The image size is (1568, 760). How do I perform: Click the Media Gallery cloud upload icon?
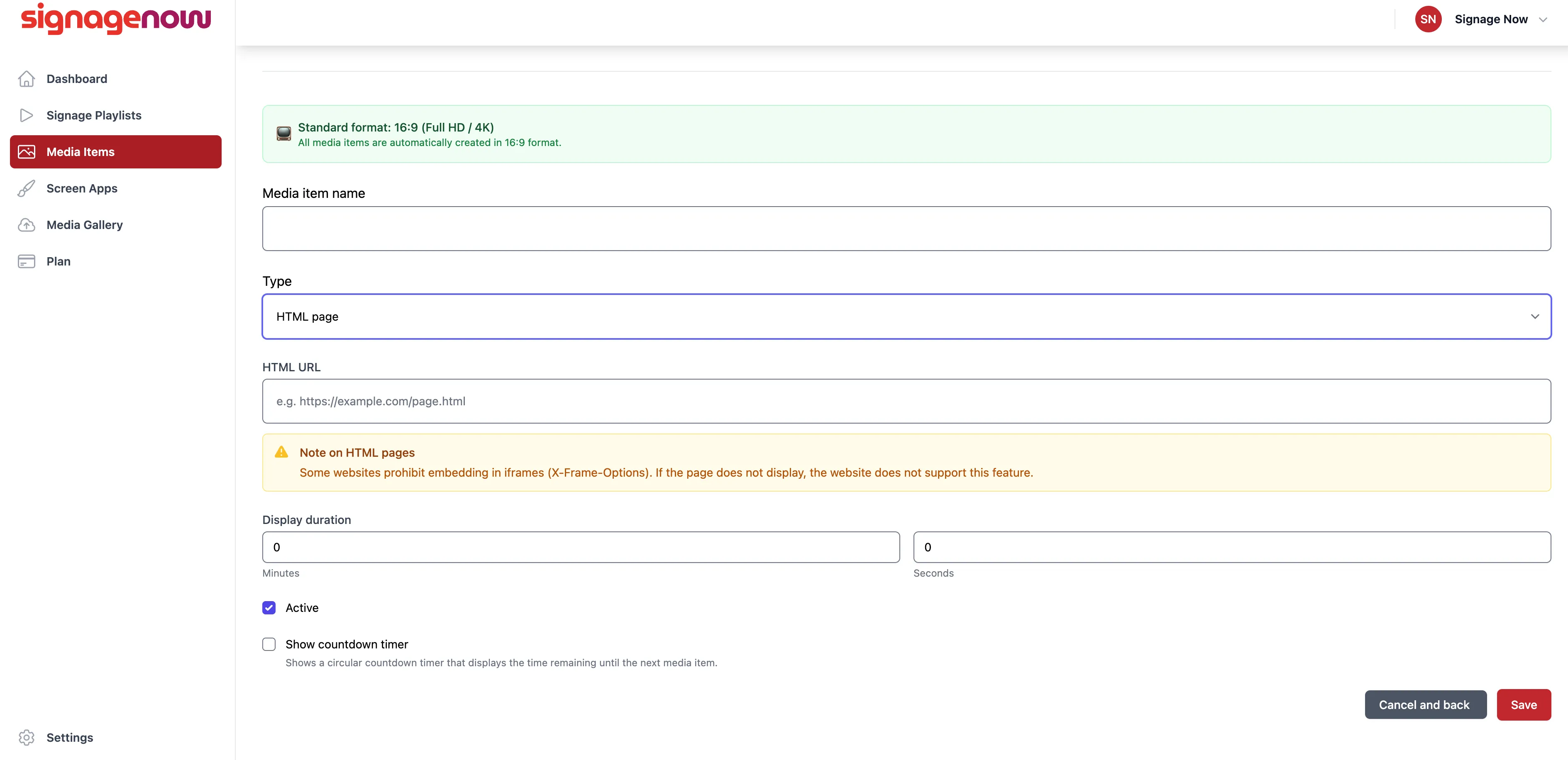[x=26, y=224]
